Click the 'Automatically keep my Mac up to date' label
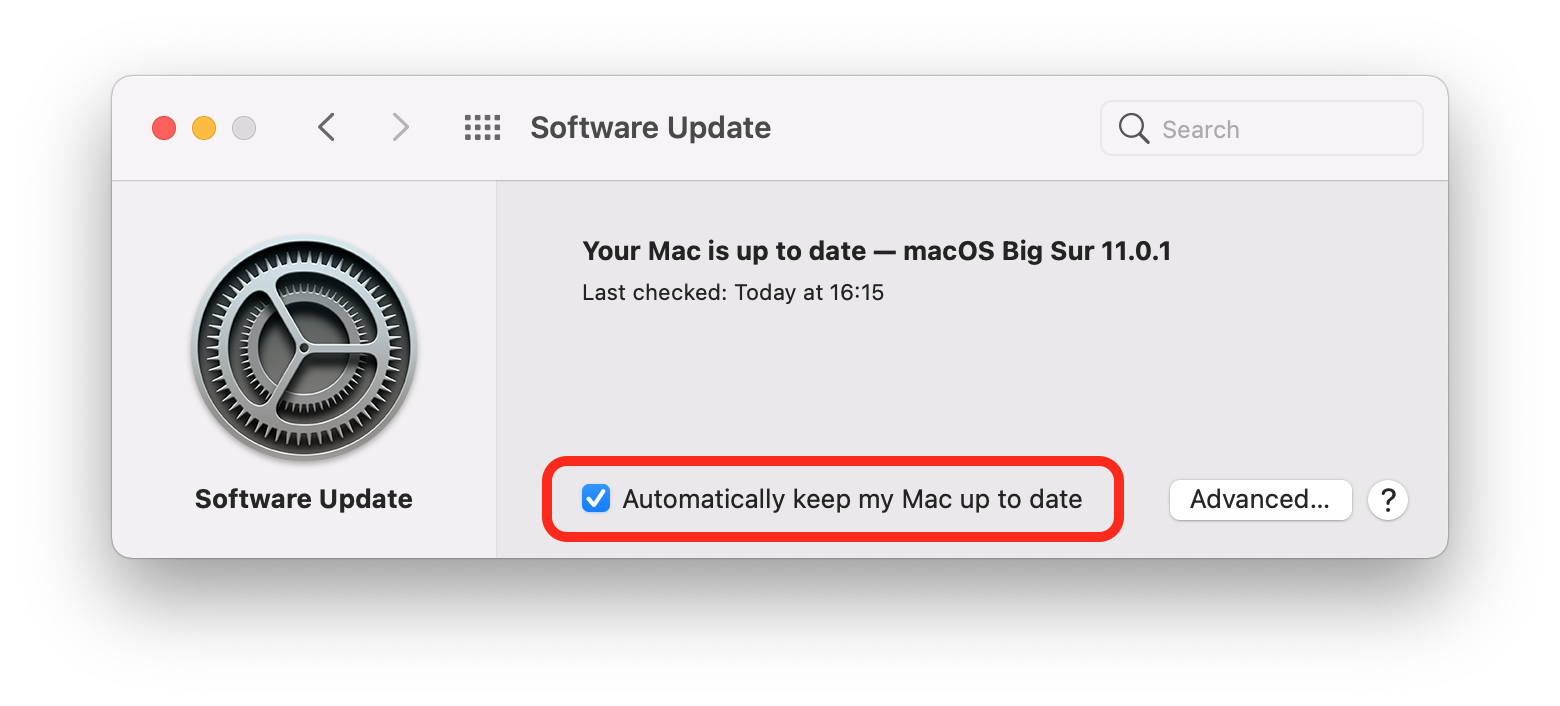The image size is (1560, 706). coord(852,499)
